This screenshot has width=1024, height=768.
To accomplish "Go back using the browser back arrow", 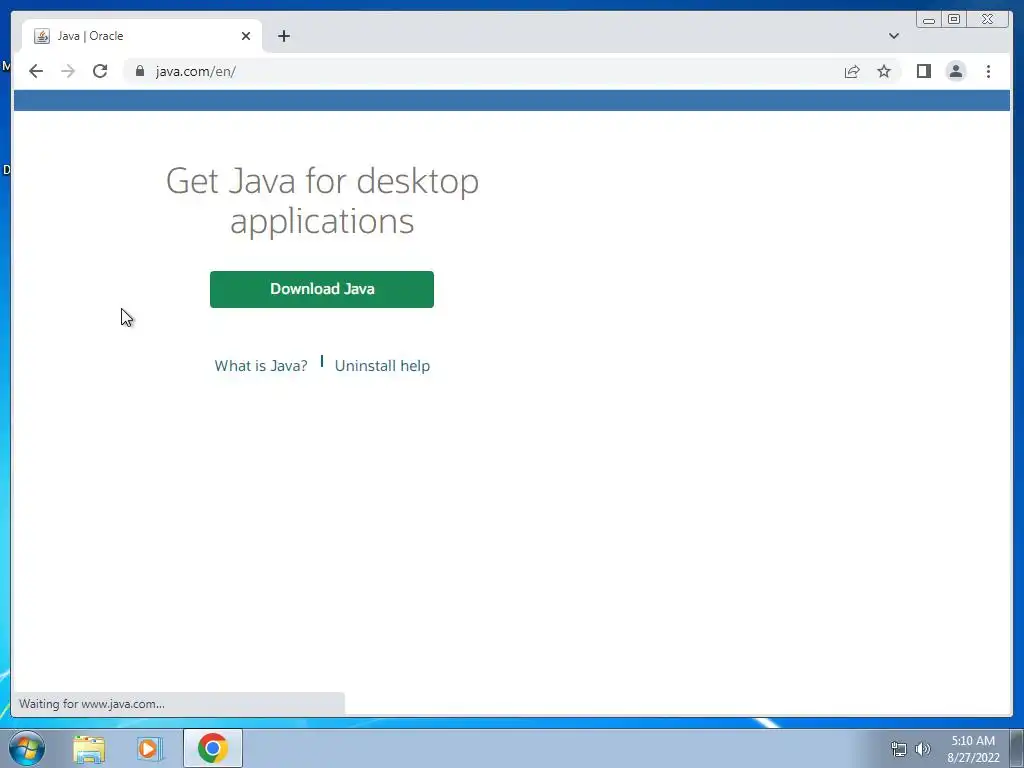I will tap(36, 71).
